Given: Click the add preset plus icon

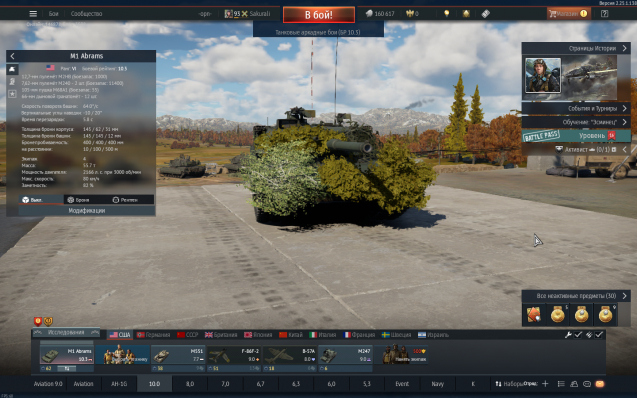Looking at the screenshot, I should point(545,384).
